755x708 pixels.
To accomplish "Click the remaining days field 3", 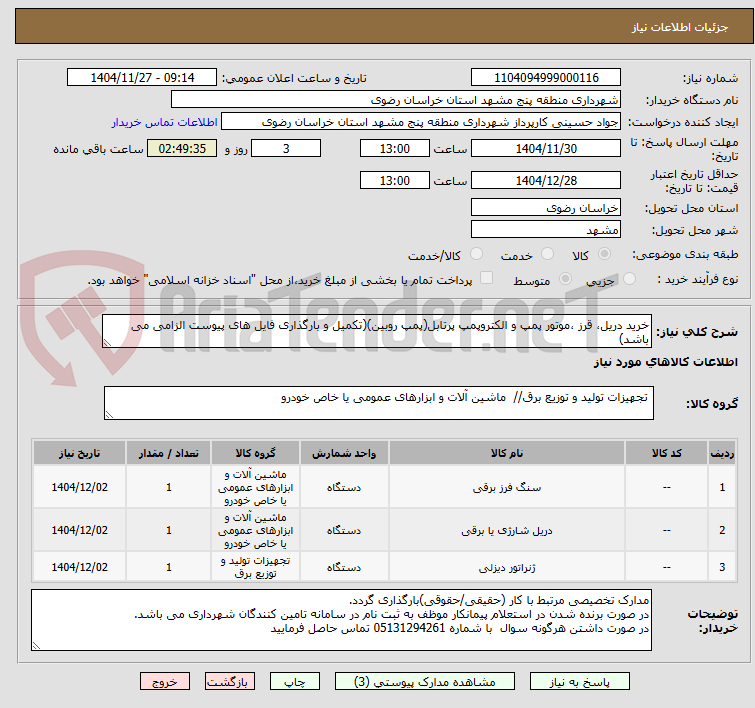I will pos(286,148).
